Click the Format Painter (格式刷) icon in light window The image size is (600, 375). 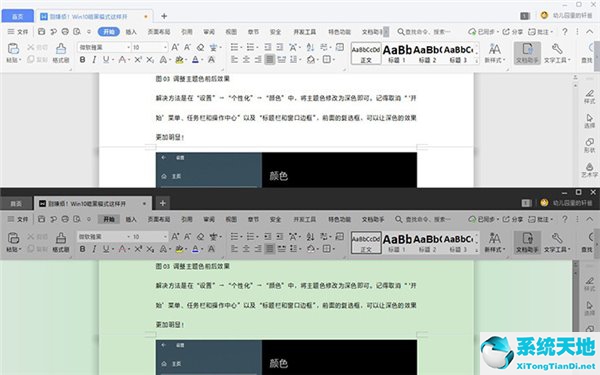[x=61, y=53]
